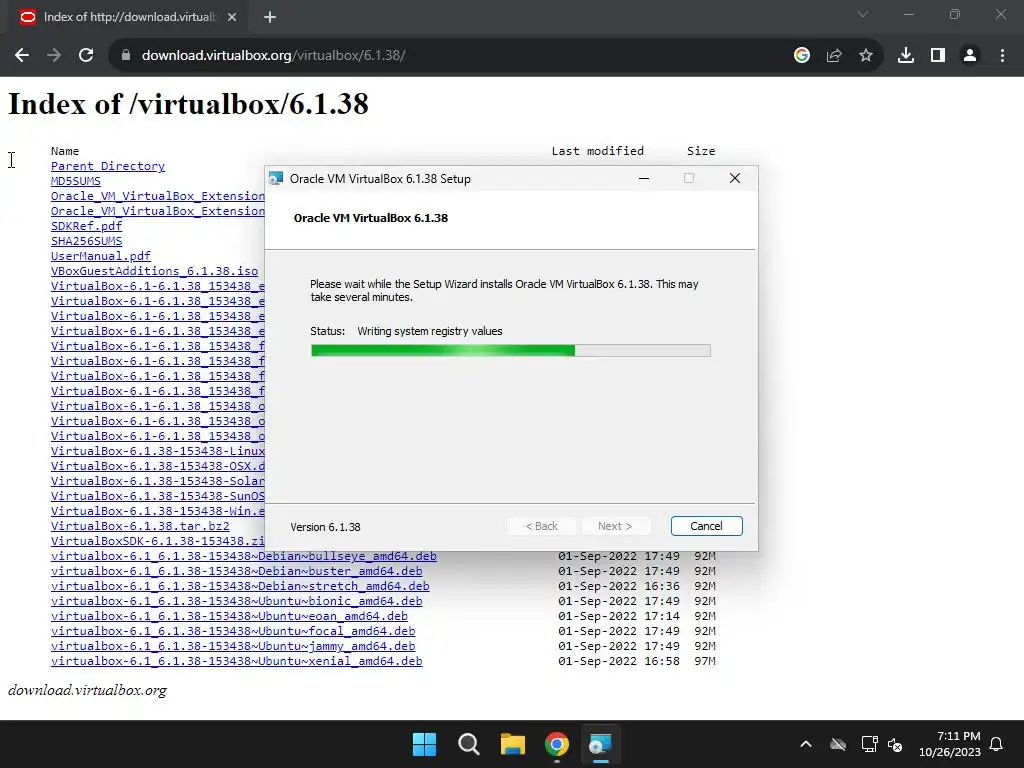Open the Chrome three-dot menu

click(x=1002, y=56)
